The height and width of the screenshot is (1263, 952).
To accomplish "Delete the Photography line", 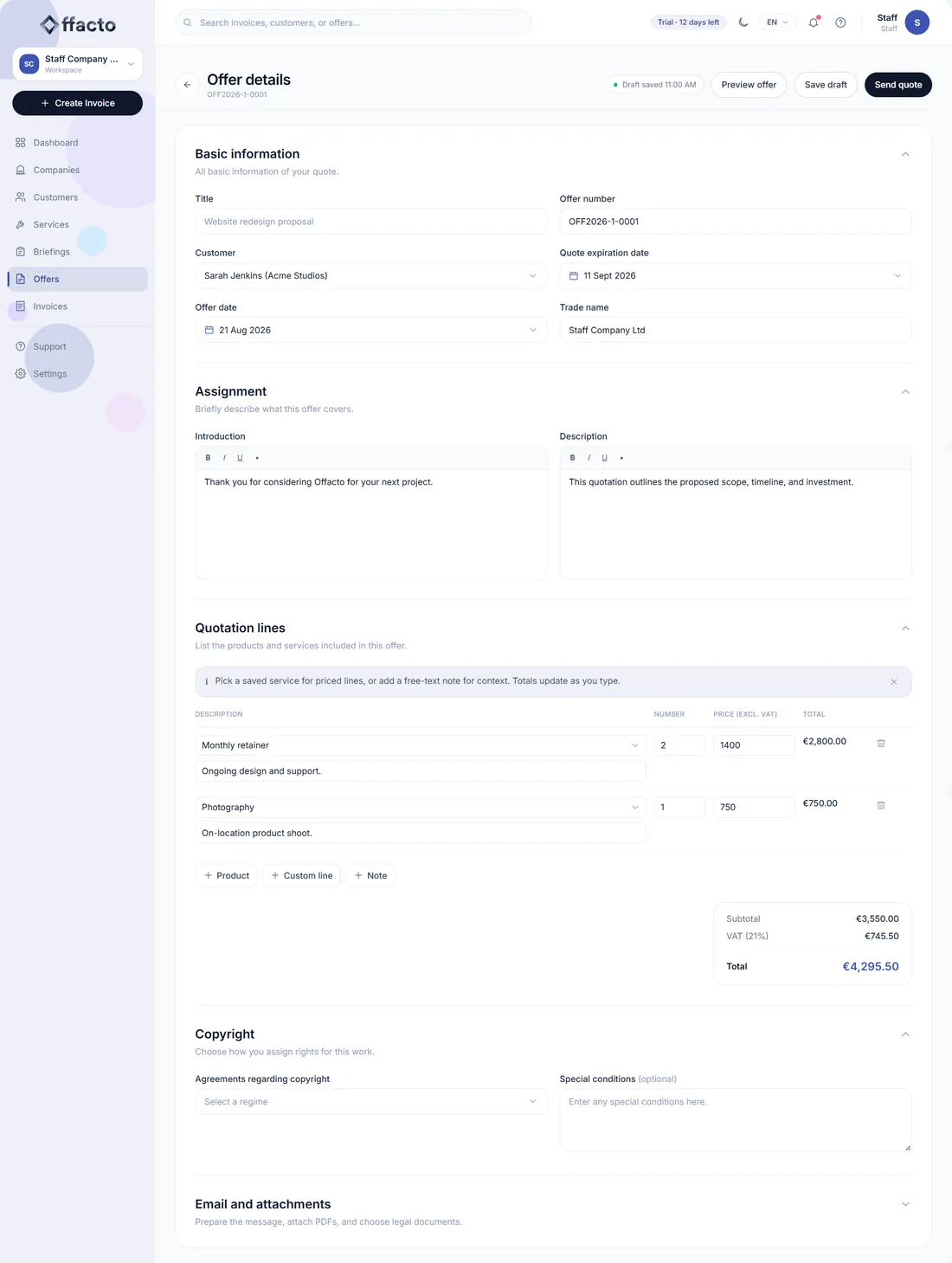I will pos(881,806).
